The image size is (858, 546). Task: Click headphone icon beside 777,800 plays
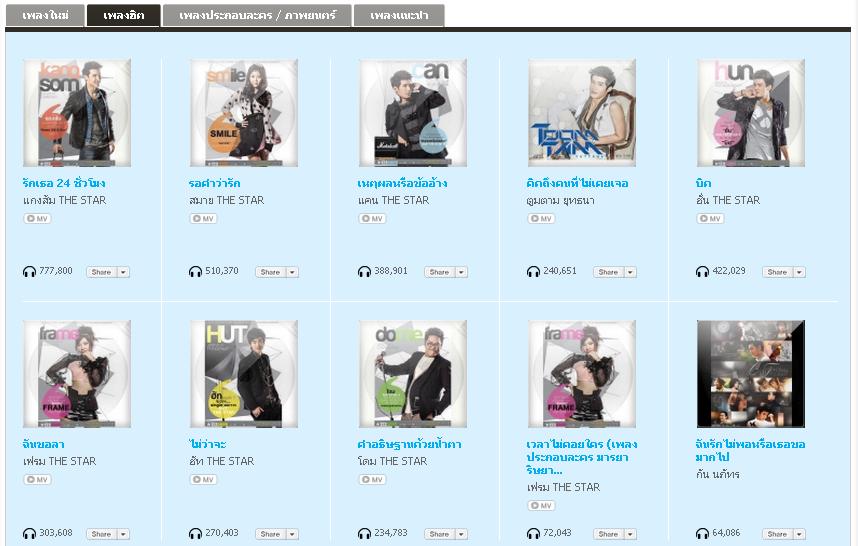tap(29, 271)
